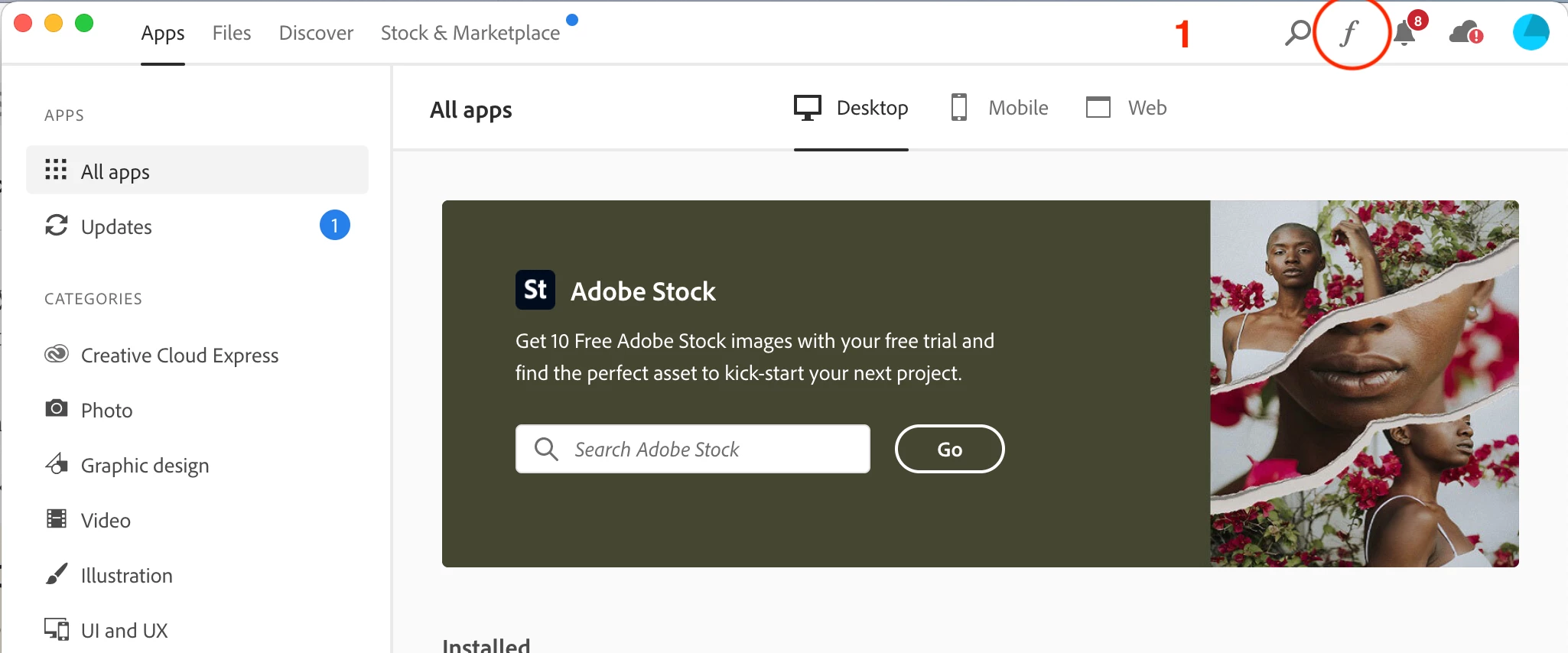Click the Creative Cloud Express icon

pos(57,354)
